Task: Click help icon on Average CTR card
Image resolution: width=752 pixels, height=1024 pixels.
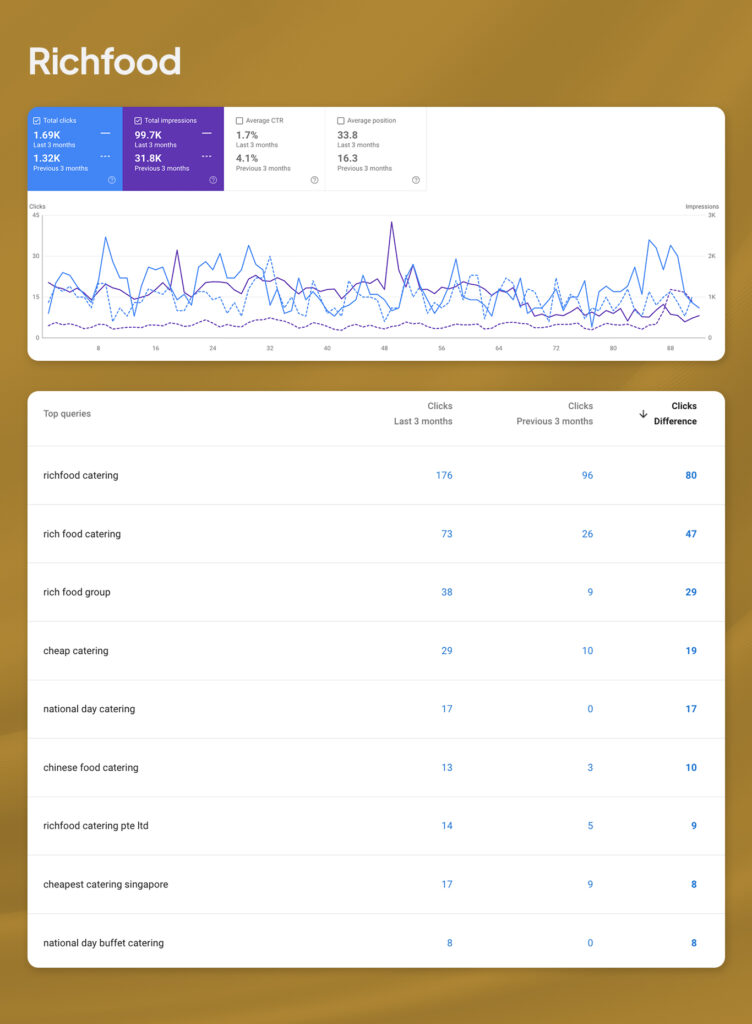Action: pyautogui.click(x=314, y=180)
